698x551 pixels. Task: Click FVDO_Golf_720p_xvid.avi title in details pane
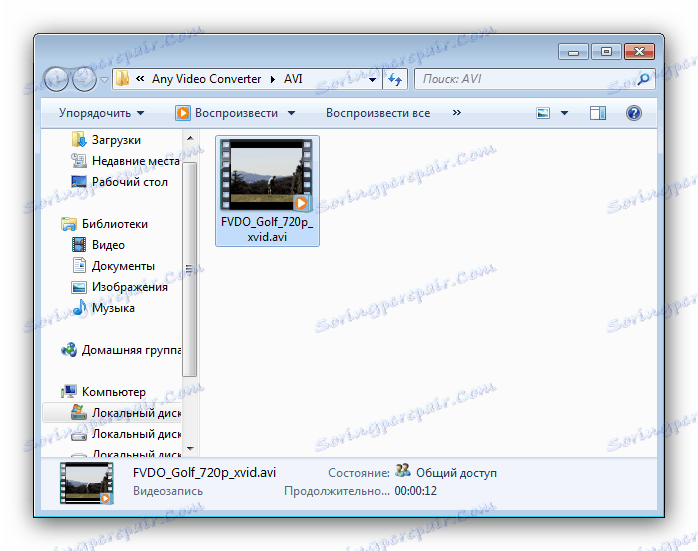[x=204, y=472]
